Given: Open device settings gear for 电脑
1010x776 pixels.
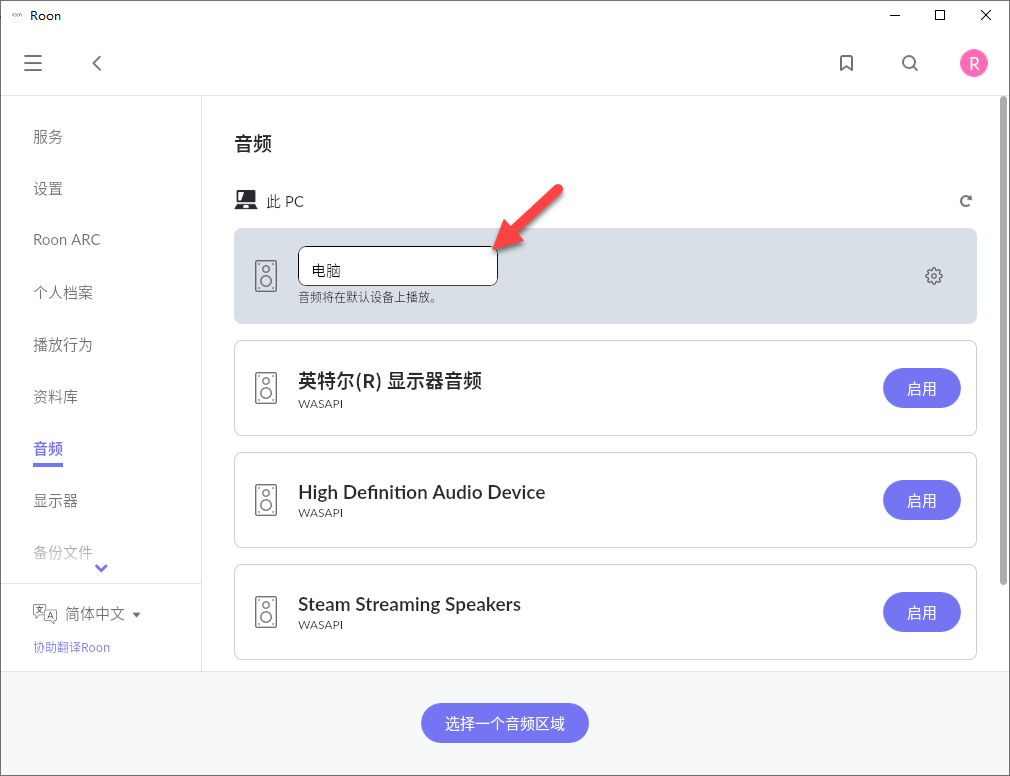Looking at the screenshot, I should point(933,276).
